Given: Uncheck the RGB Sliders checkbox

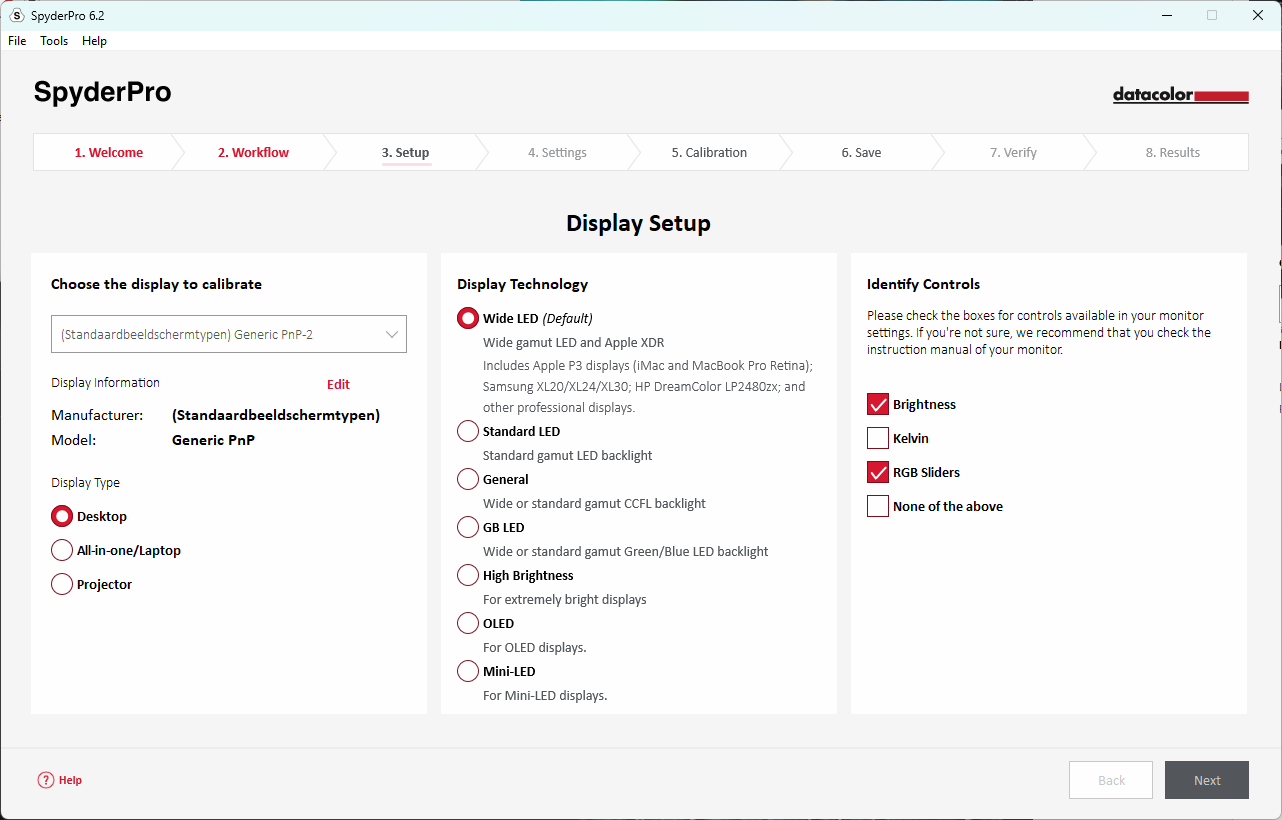Looking at the screenshot, I should click(x=878, y=472).
